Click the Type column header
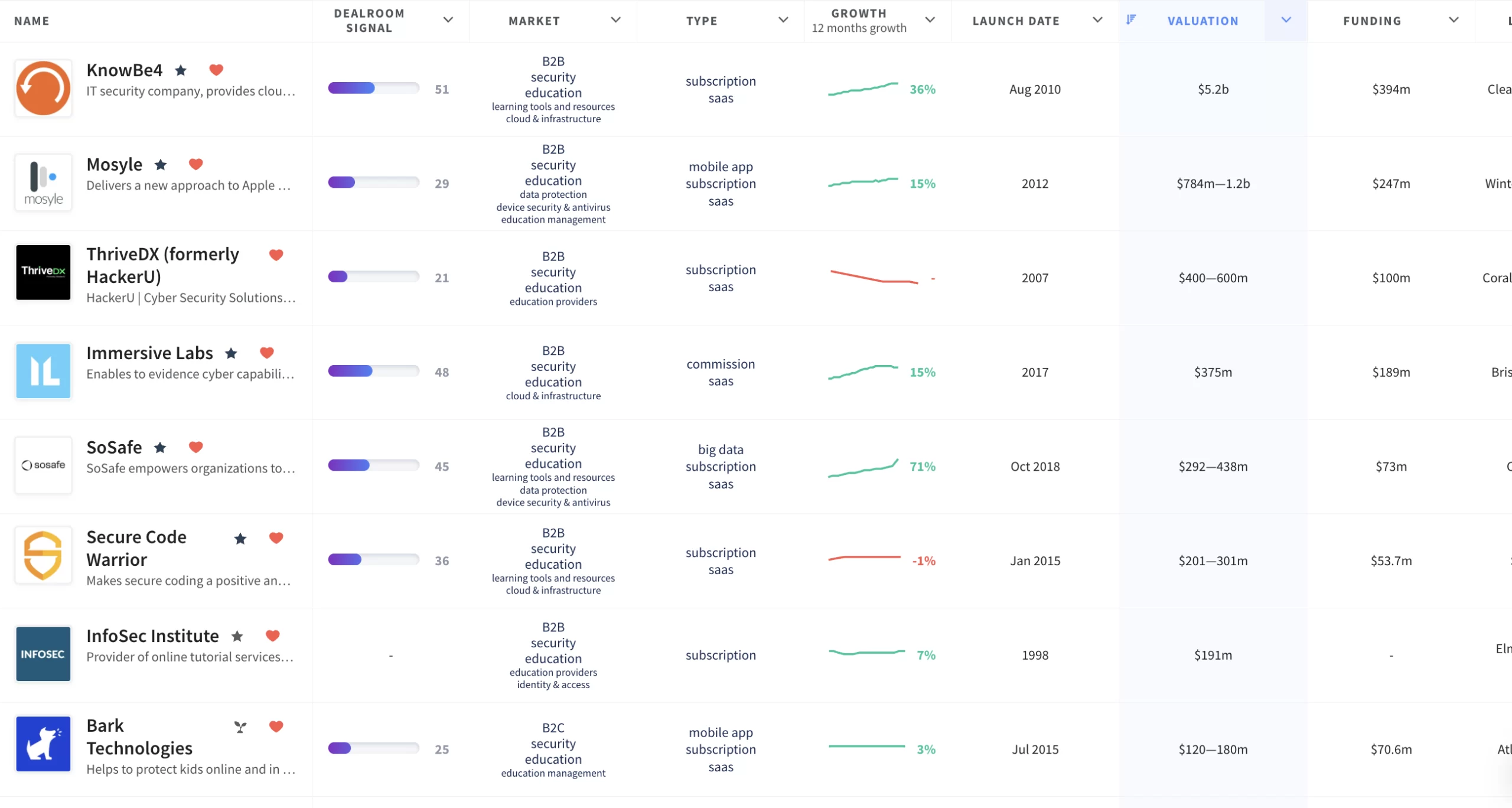The image size is (1512, 808). pos(702,21)
